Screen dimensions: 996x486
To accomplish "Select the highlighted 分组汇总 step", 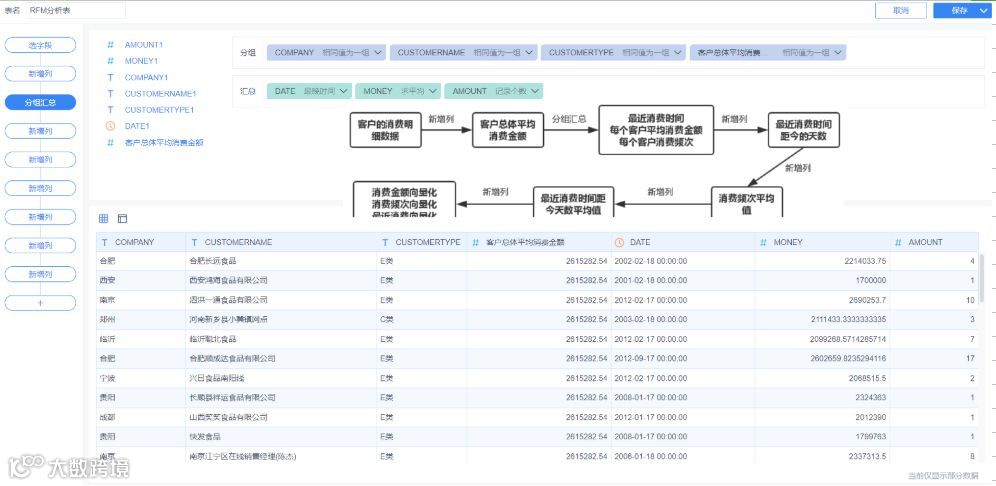I will click(x=40, y=102).
